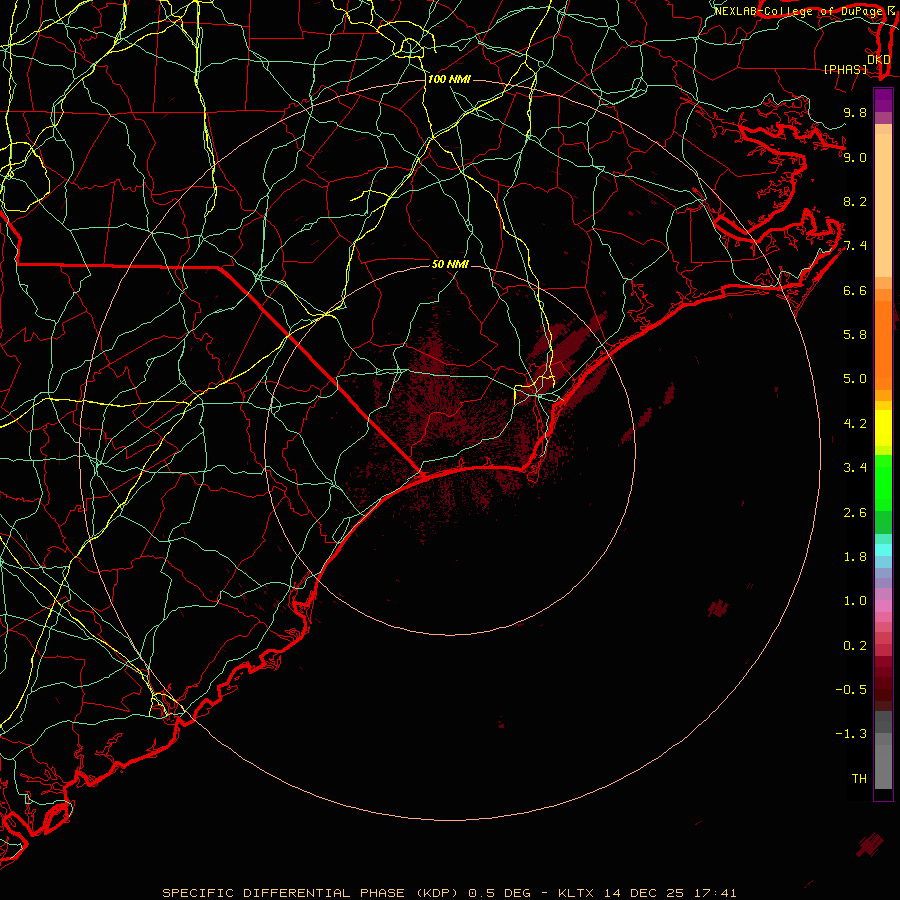The width and height of the screenshot is (900, 900).
Task: Click the 50 NMI range ring label
Action: point(450,264)
